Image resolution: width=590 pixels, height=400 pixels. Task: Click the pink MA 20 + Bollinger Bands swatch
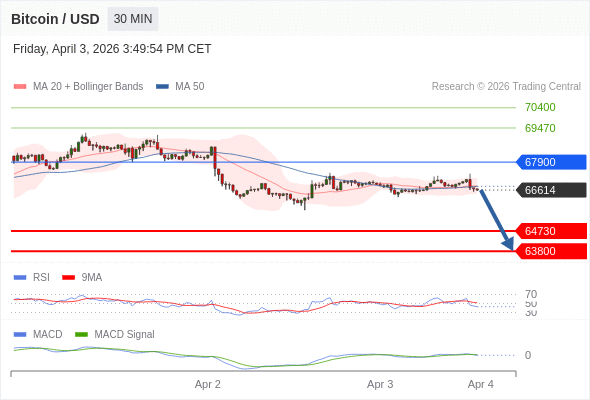[20, 87]
